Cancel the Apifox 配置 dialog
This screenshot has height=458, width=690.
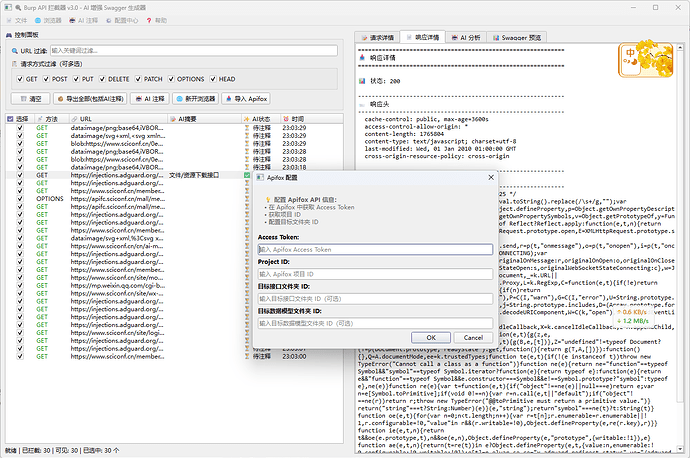473,338
